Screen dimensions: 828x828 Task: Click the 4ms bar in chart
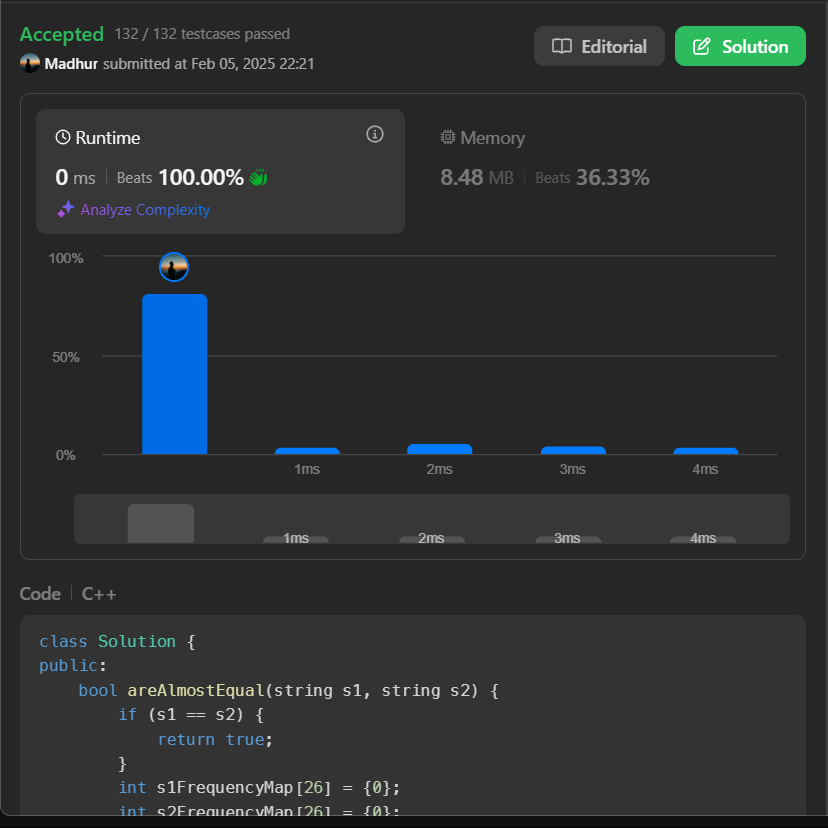click(706, 451)
